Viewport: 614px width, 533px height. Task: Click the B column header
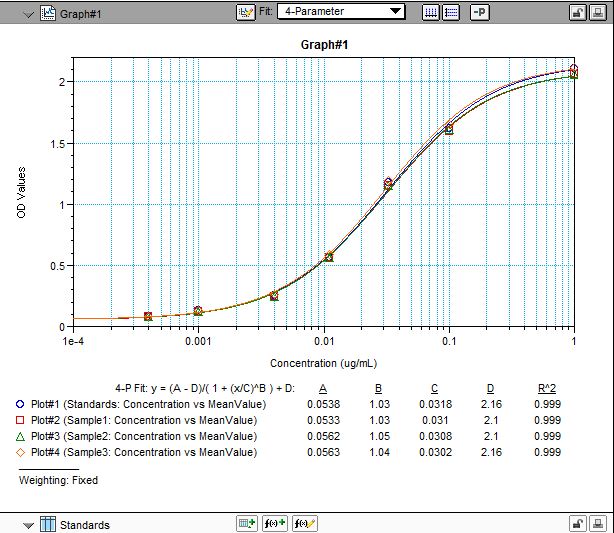click(378, 388)
